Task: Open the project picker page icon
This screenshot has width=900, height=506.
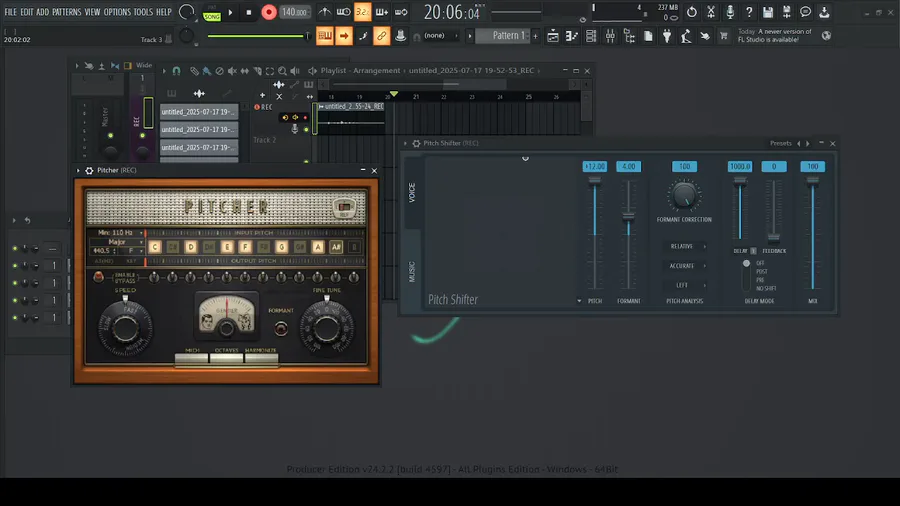Action: (x=648, y=36)
